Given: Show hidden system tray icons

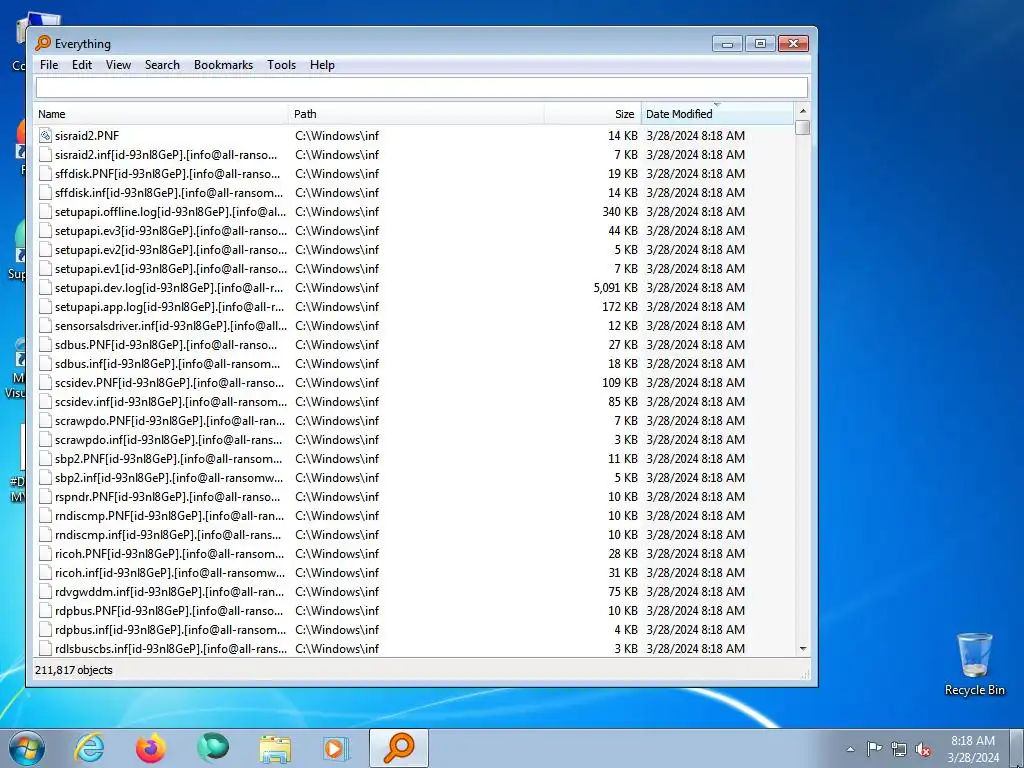Looking at the screenshot, I should (850, 749).
